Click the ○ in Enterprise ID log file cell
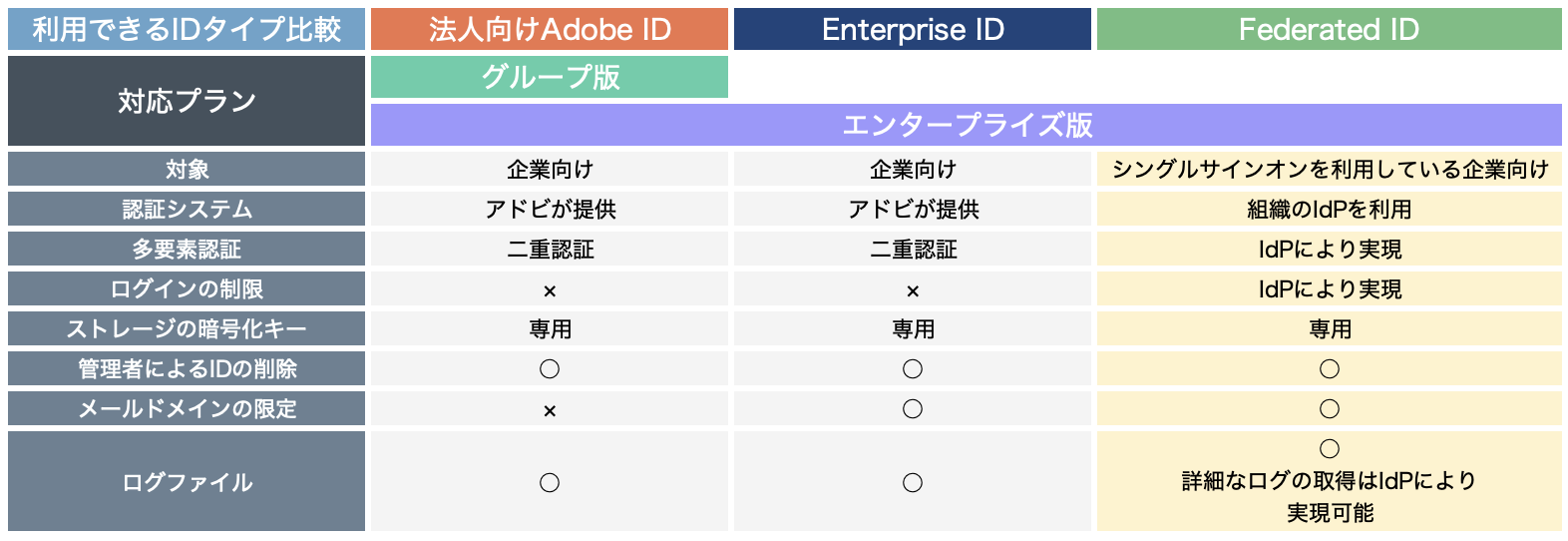Screen dimensions: 1568x541 [913, 483]
